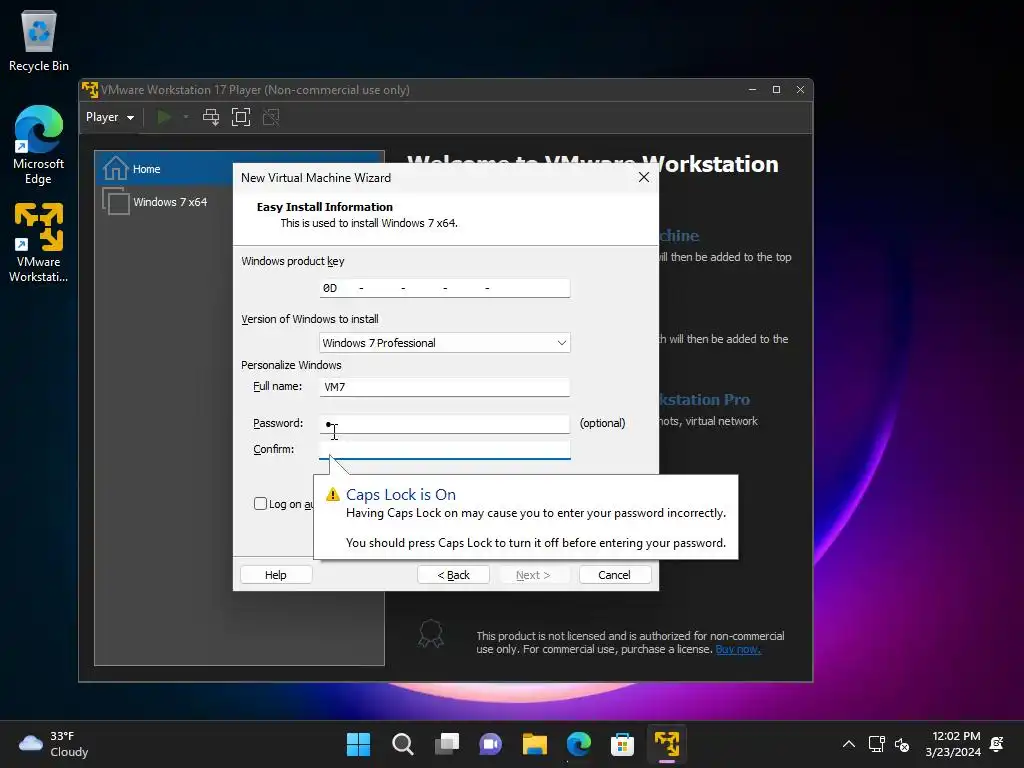The width and height of the screenshot is (1024, 768).
Task: Click into the Password field
Action: point(445,424)
